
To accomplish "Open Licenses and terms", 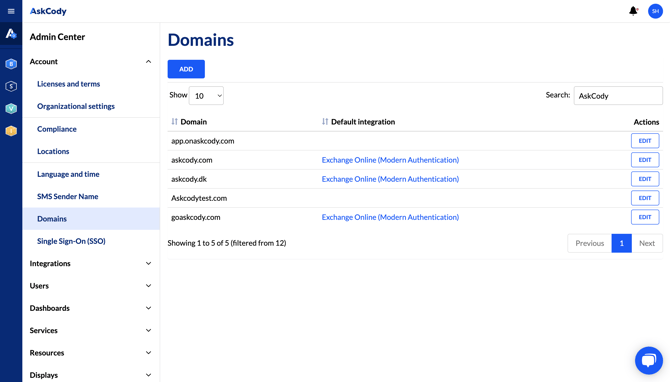I will (68, 84).
